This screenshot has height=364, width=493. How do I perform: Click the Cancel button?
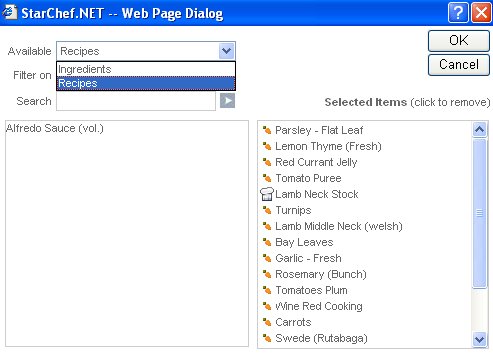[459, 65]
